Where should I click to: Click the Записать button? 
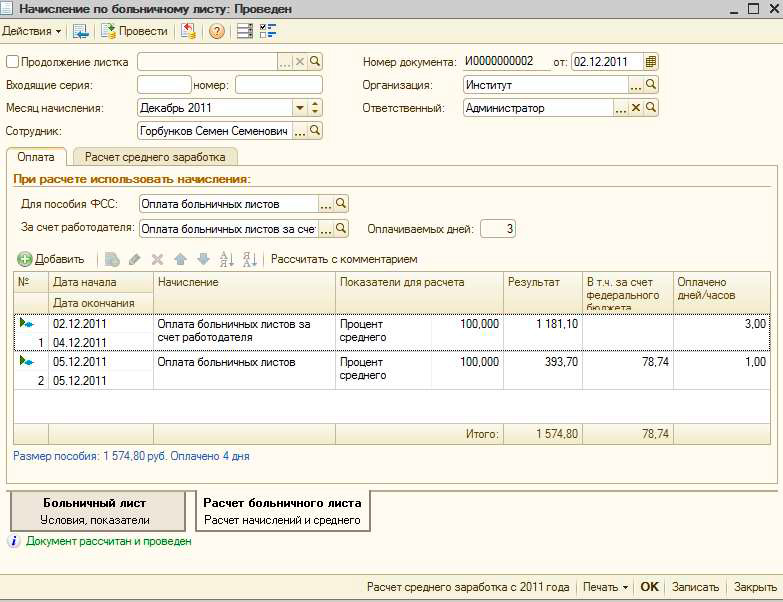[x=695, y=587]
